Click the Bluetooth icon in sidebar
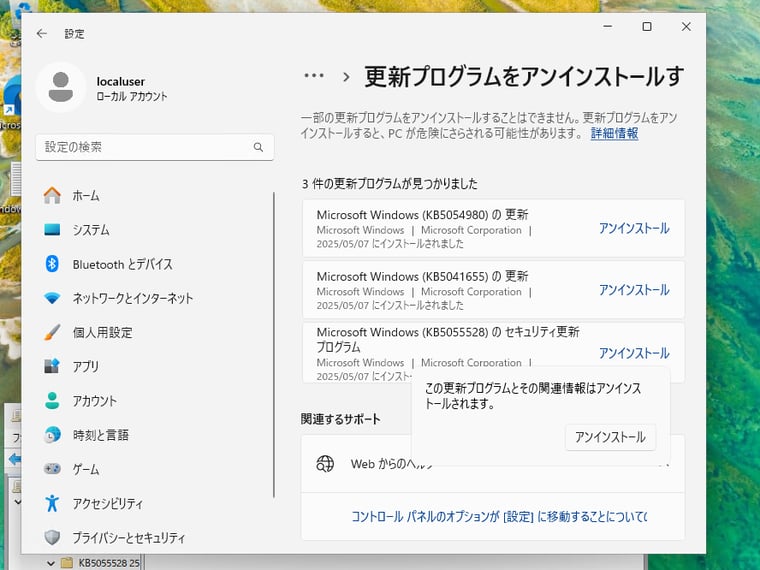760x570 pixels. click(52, 264)
